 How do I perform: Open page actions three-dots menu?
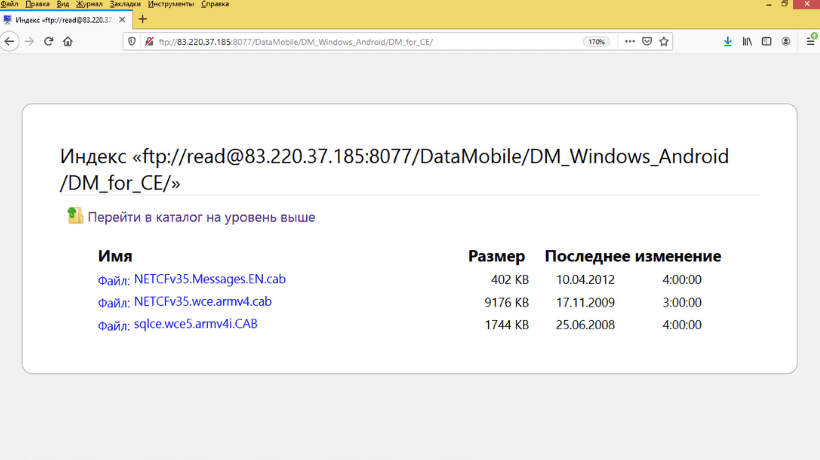coord(630,41)
